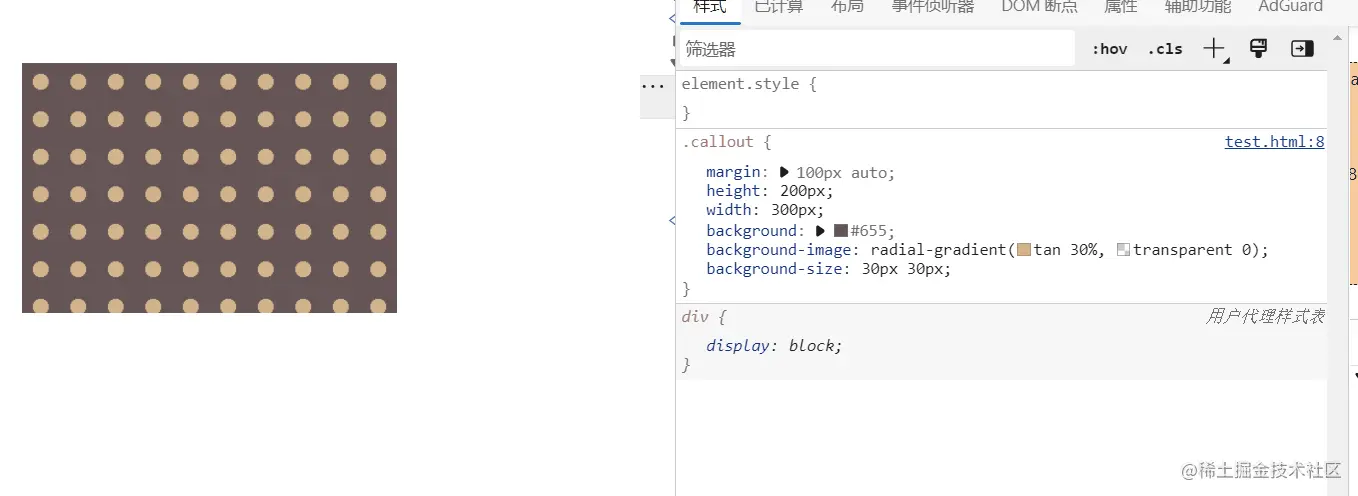Click the dotted pattern callout box
The image size is (1358, 496).
point(209,188)
